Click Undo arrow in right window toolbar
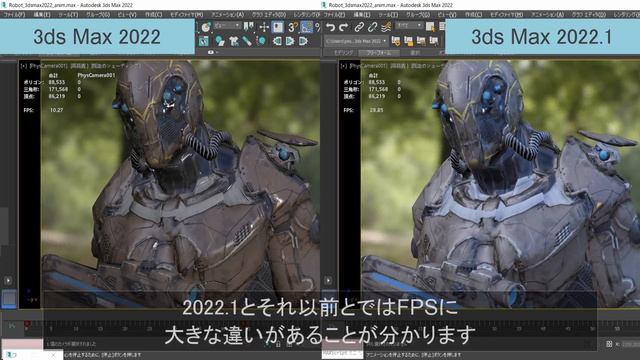 tap(330, 27)
